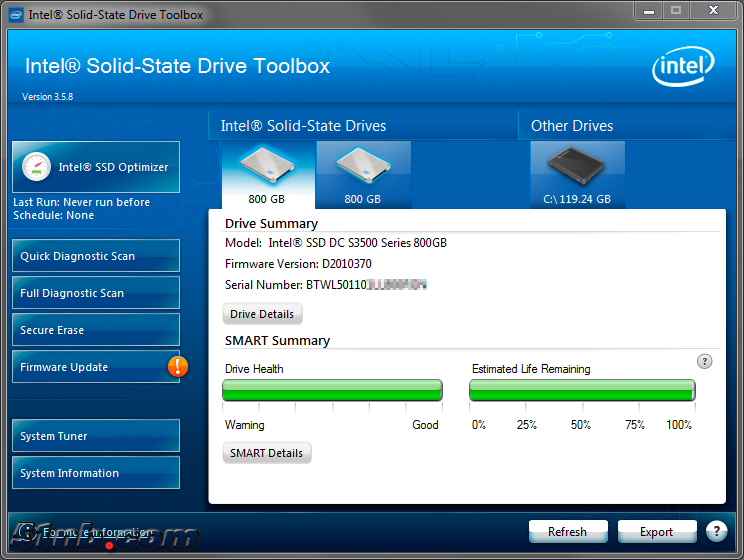Run the Quick Diagnostic Scan
Image resolution: width=744 pixels, height=560 pixels.
point(96,256)
